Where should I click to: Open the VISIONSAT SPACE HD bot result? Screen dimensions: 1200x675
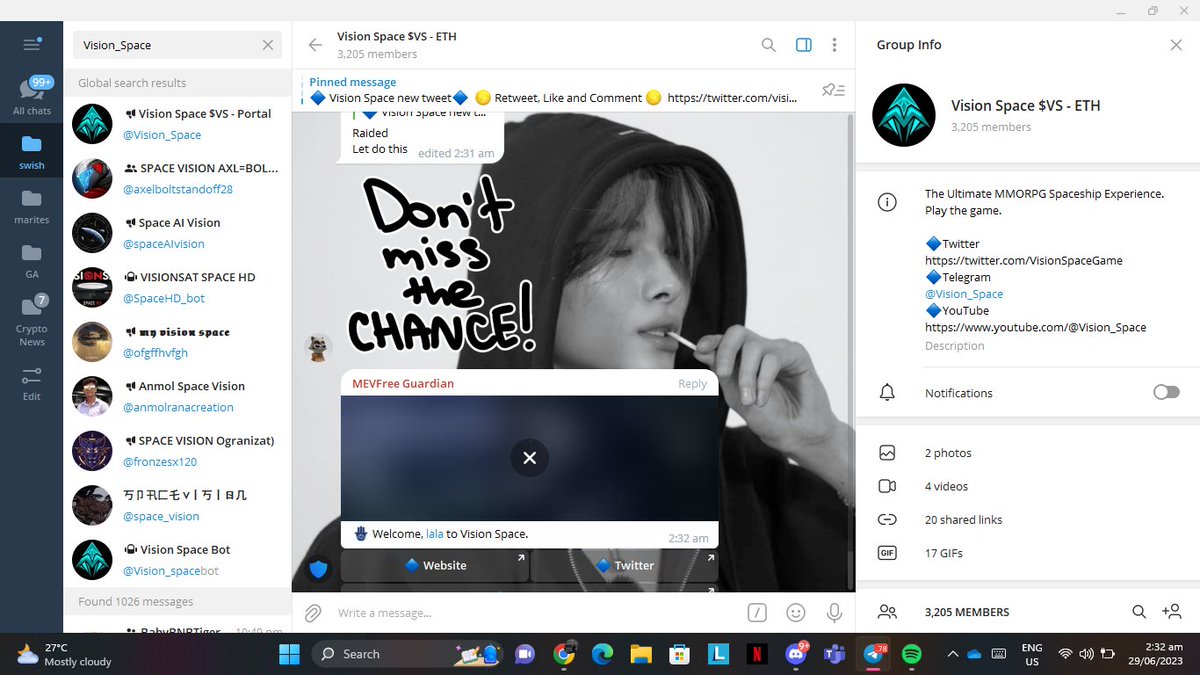coord(177,286)
